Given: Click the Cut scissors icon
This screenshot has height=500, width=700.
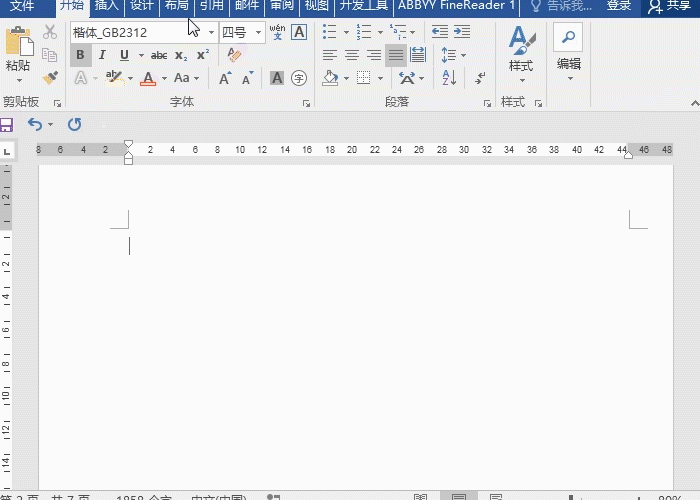Looking at the screenshot, I should 50,33.
